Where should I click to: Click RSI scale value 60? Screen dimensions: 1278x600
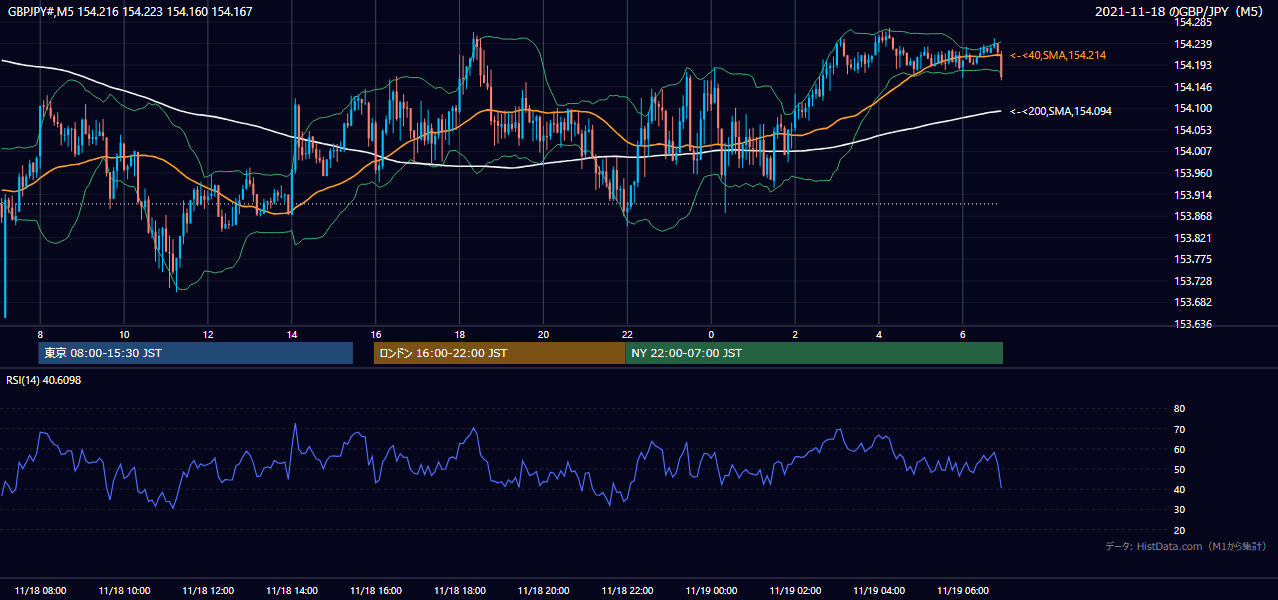[1179, 449]
